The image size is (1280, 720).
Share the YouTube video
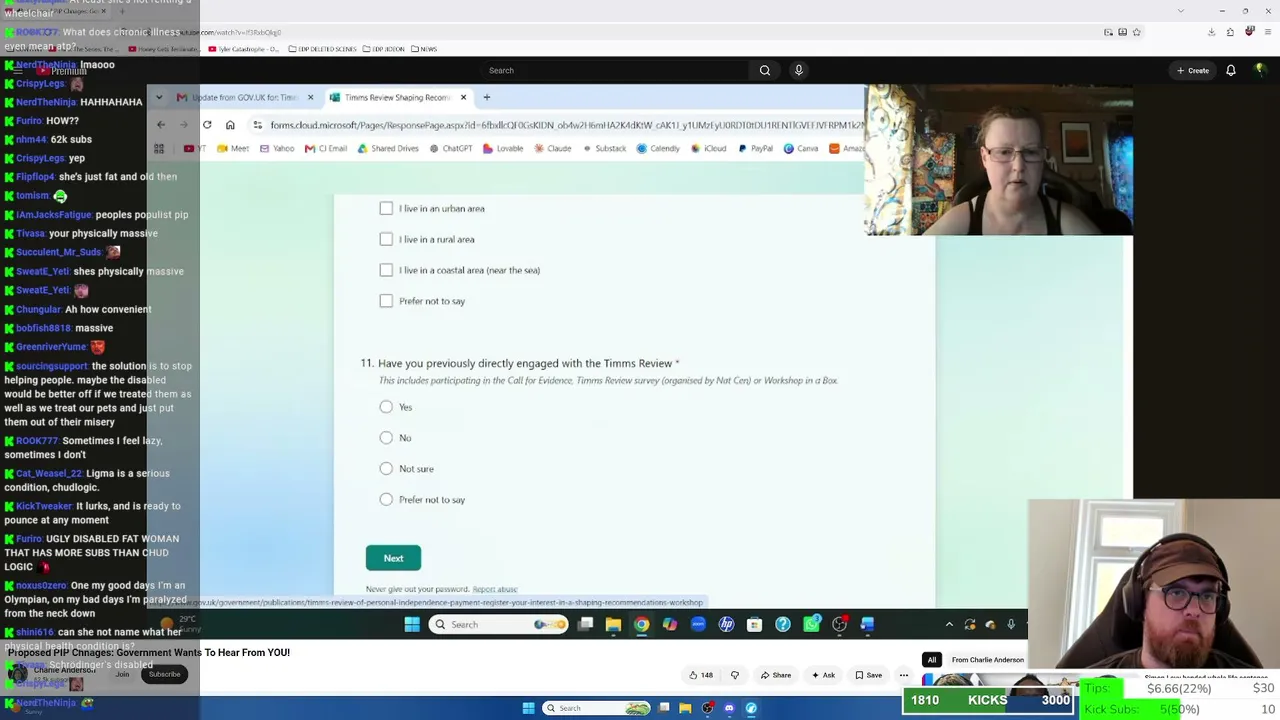click(x=775, y=675)
